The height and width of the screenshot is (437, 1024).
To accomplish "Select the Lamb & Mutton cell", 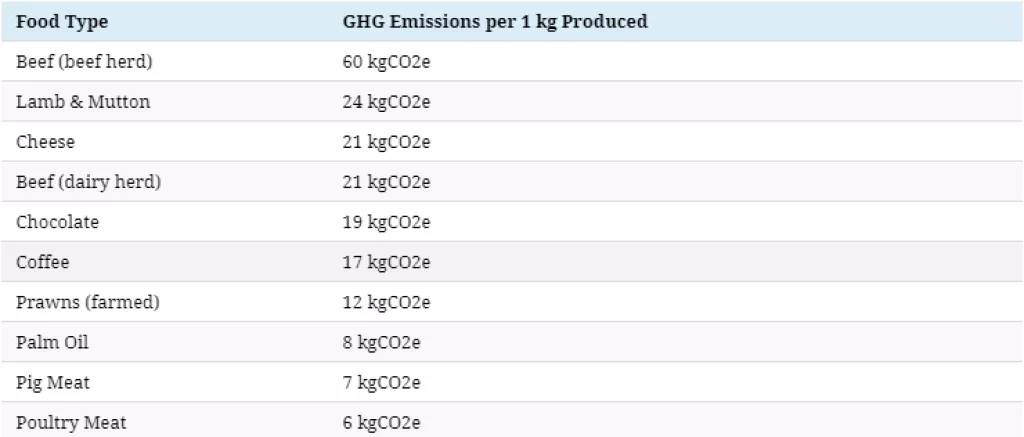I will 83,102.
